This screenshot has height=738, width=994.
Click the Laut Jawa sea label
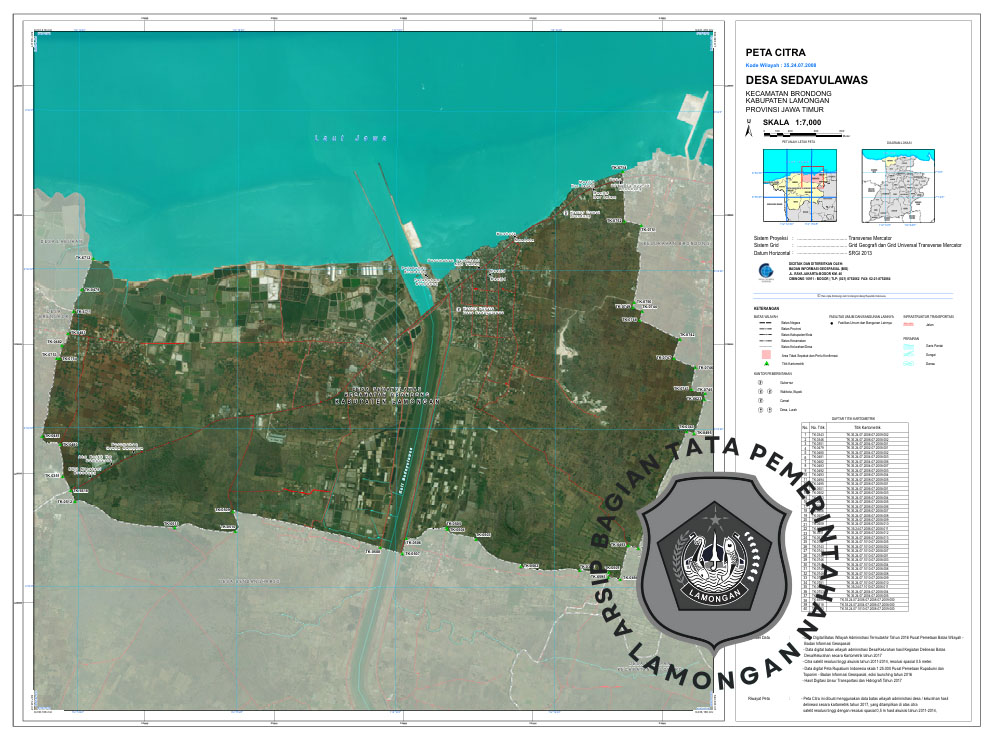[x=336, y=138]
